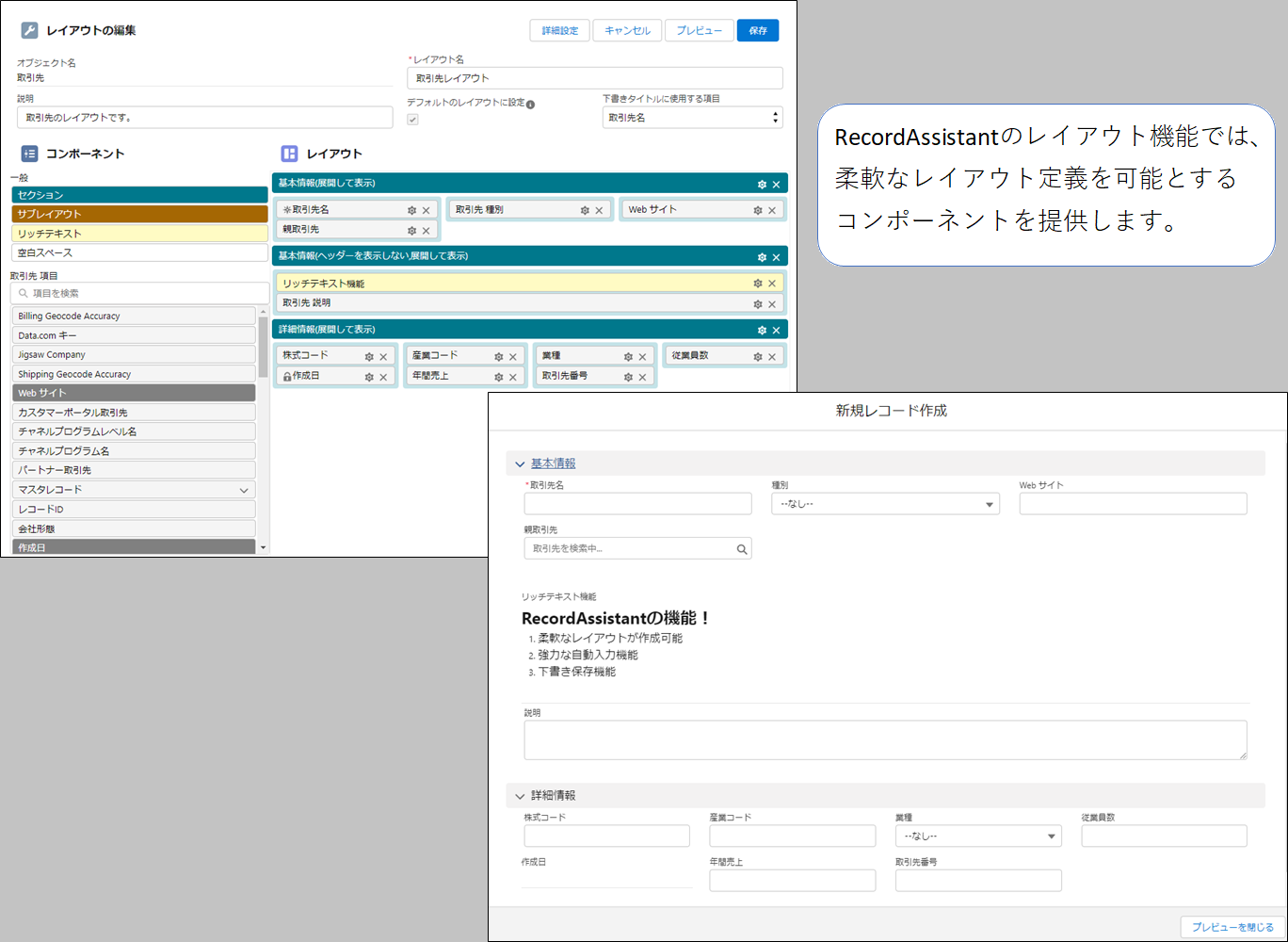Viewport: 1288px width, 942px height.
Task: Open gear settings for 親取引先 field
Action: [411, 230]
